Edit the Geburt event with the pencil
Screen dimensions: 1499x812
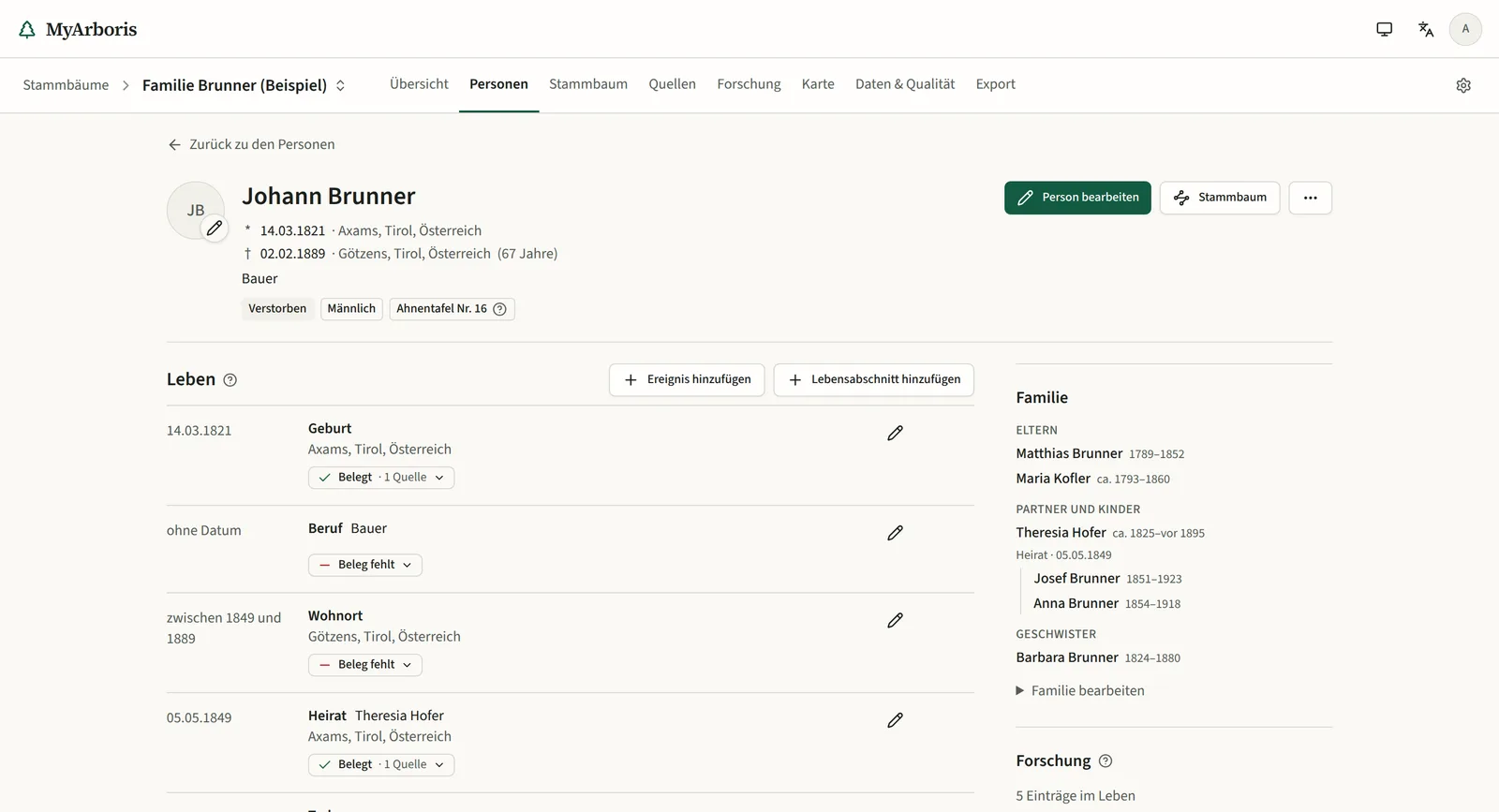pos(895,433)
